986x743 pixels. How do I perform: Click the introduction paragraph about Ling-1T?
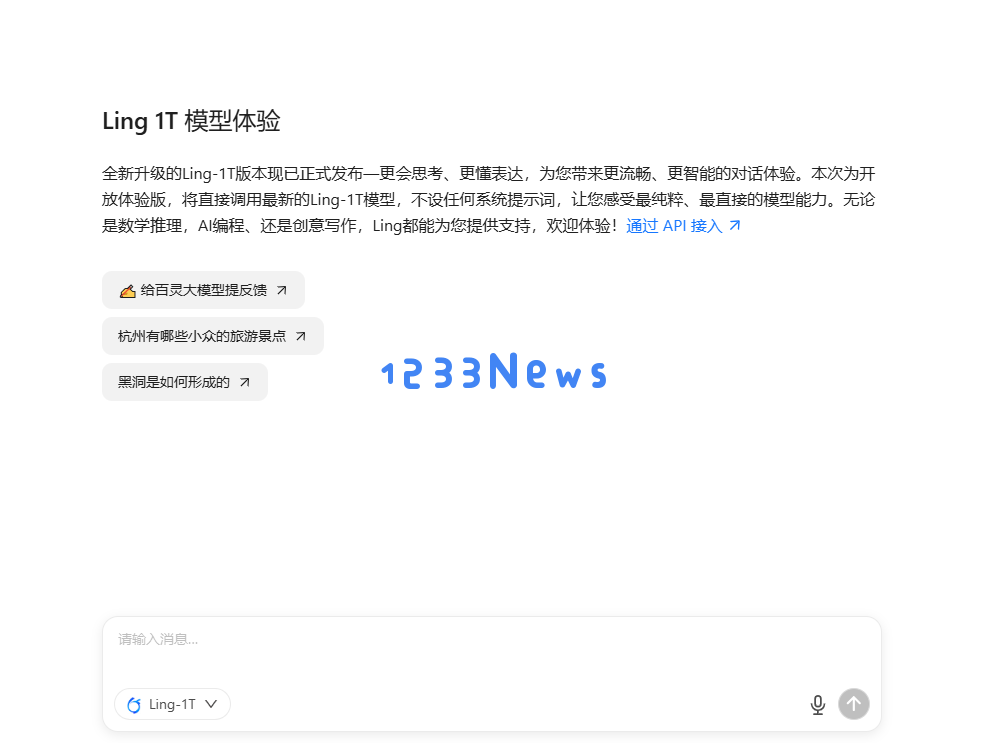tap(489, 199)
